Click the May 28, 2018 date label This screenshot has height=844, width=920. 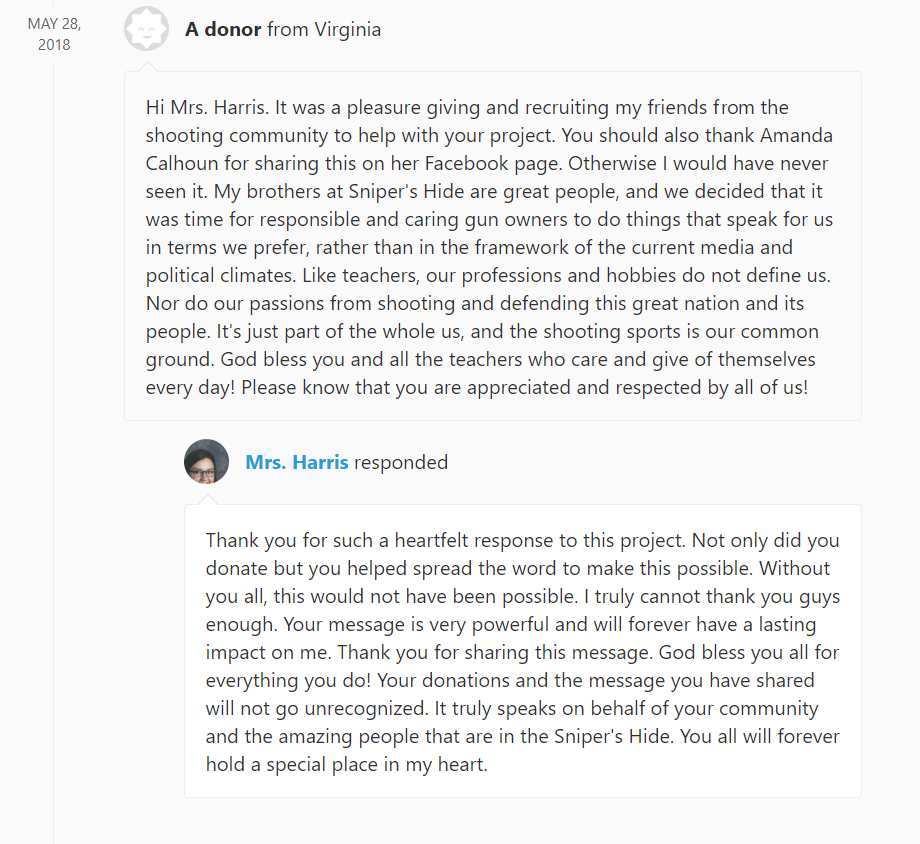tap(54, 34)
